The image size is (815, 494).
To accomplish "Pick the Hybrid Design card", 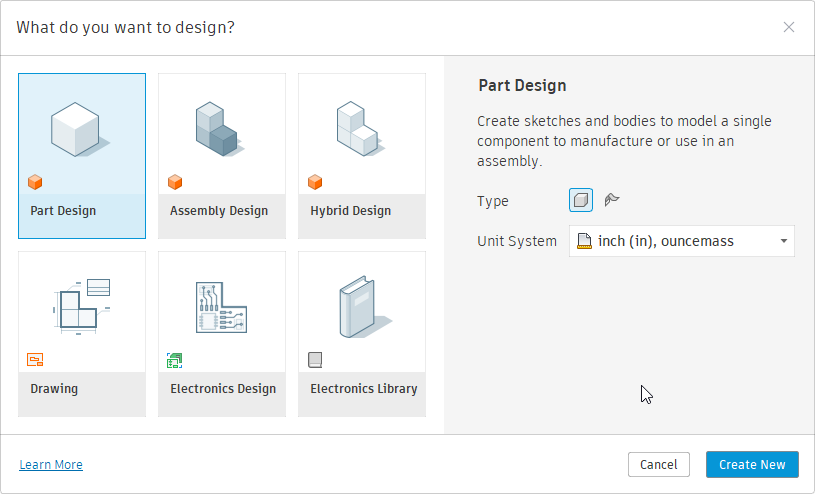I will 362,156.
